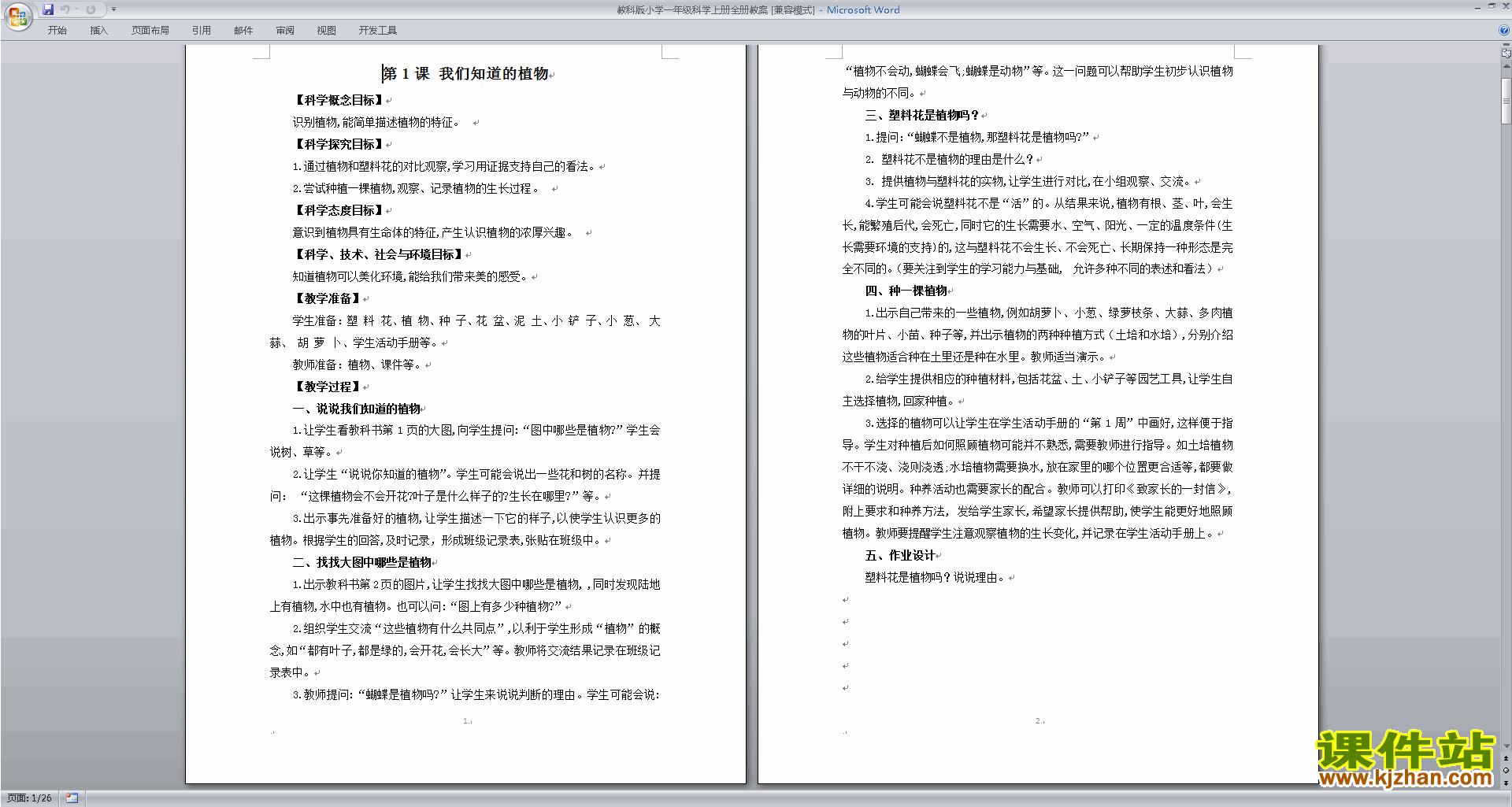Click the heading 【教学准备】
This screenshot has width=1512, height=807.
(x=328, y=298)
